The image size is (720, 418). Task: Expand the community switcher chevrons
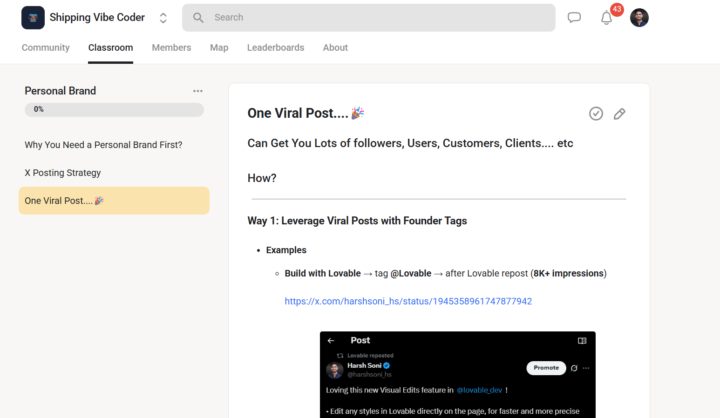163,18
